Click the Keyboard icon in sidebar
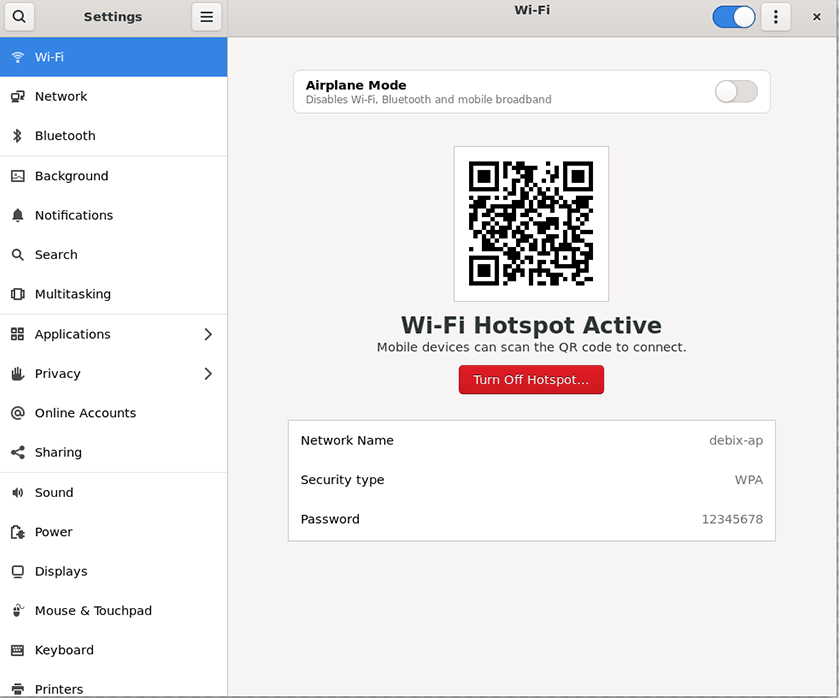Image resolution: width=839 pixels, height=698 pixels. 18,650
